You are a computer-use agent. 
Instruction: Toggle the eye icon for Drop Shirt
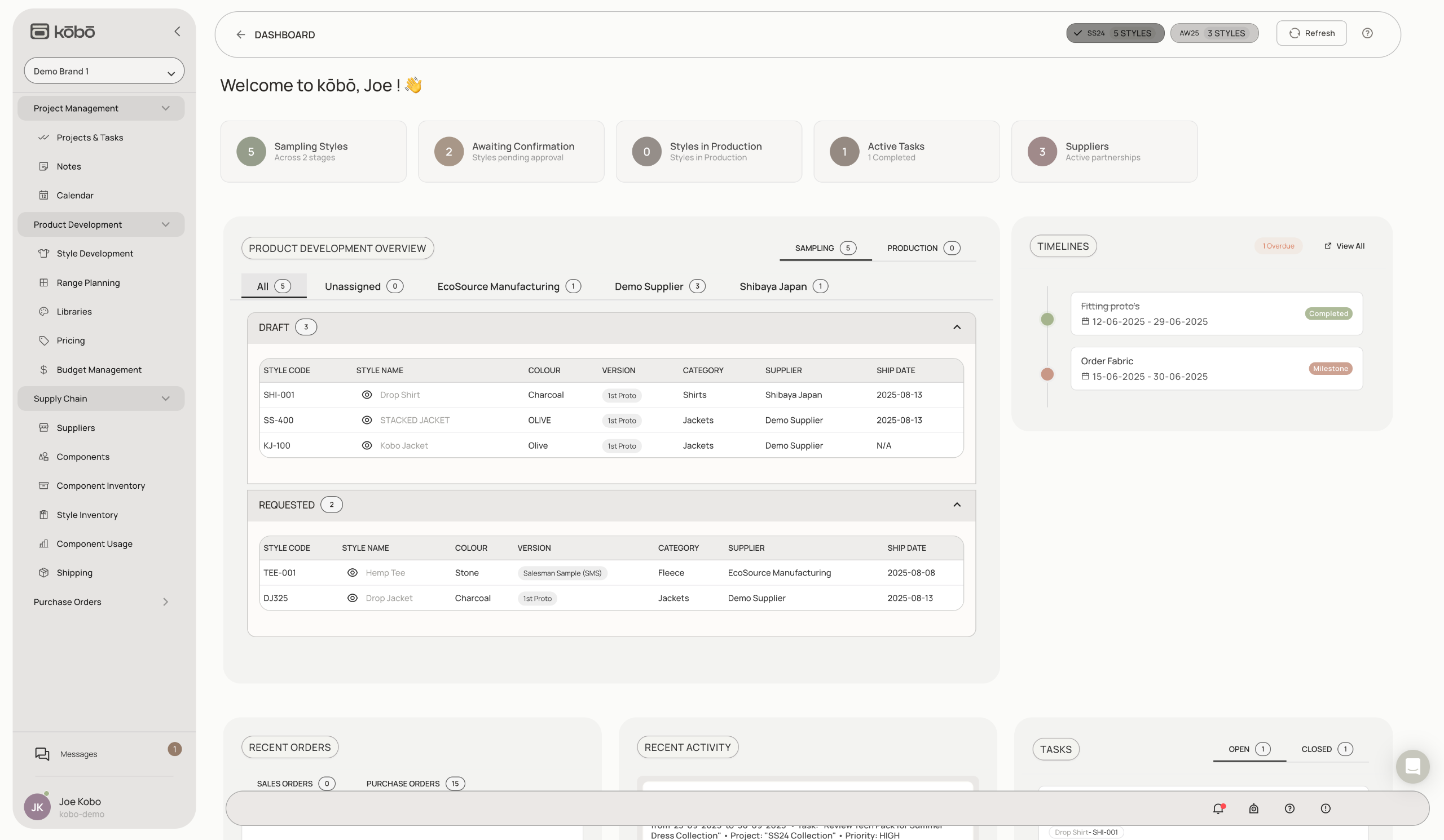[367, 395]
